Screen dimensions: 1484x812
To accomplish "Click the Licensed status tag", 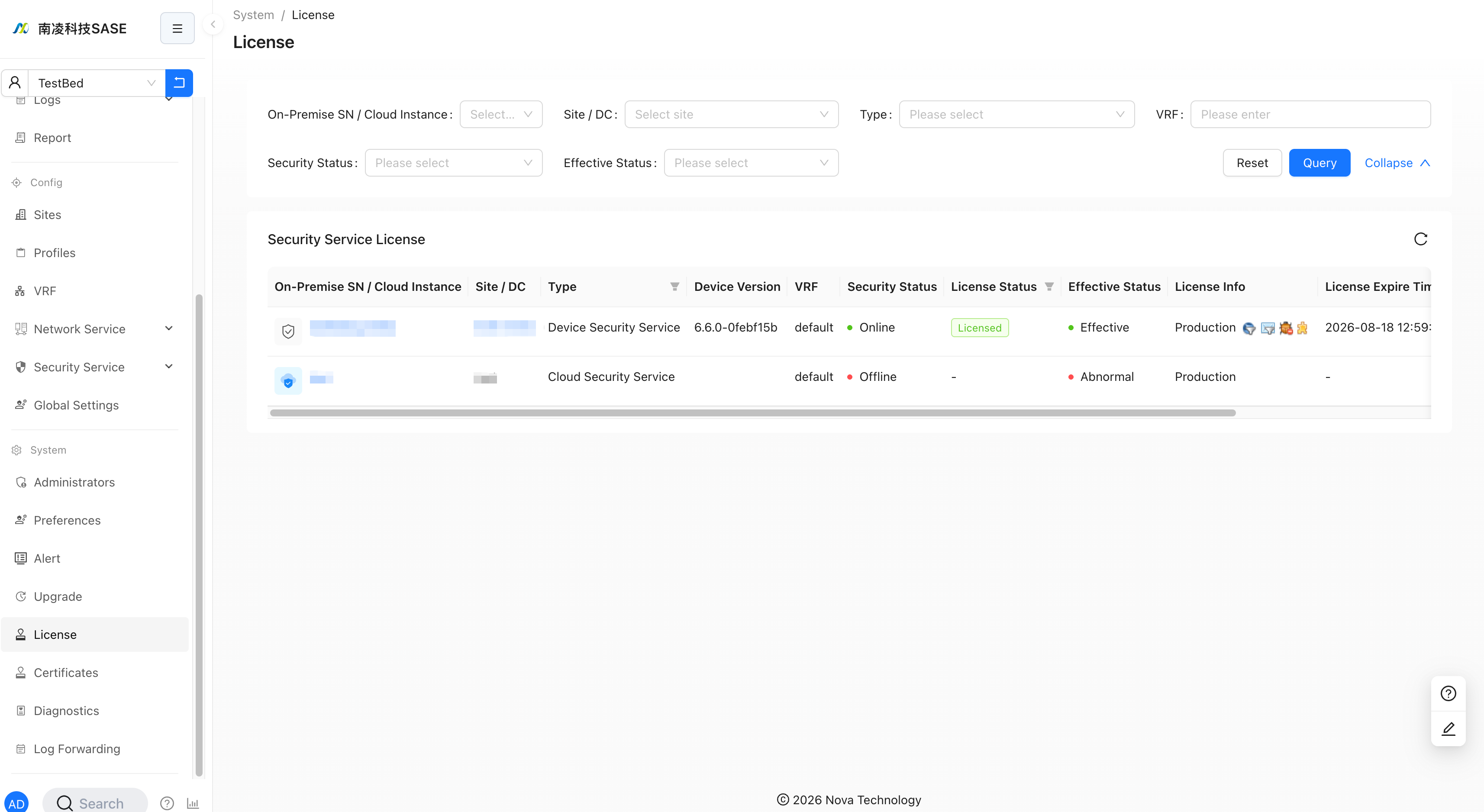I will [979, 328].
